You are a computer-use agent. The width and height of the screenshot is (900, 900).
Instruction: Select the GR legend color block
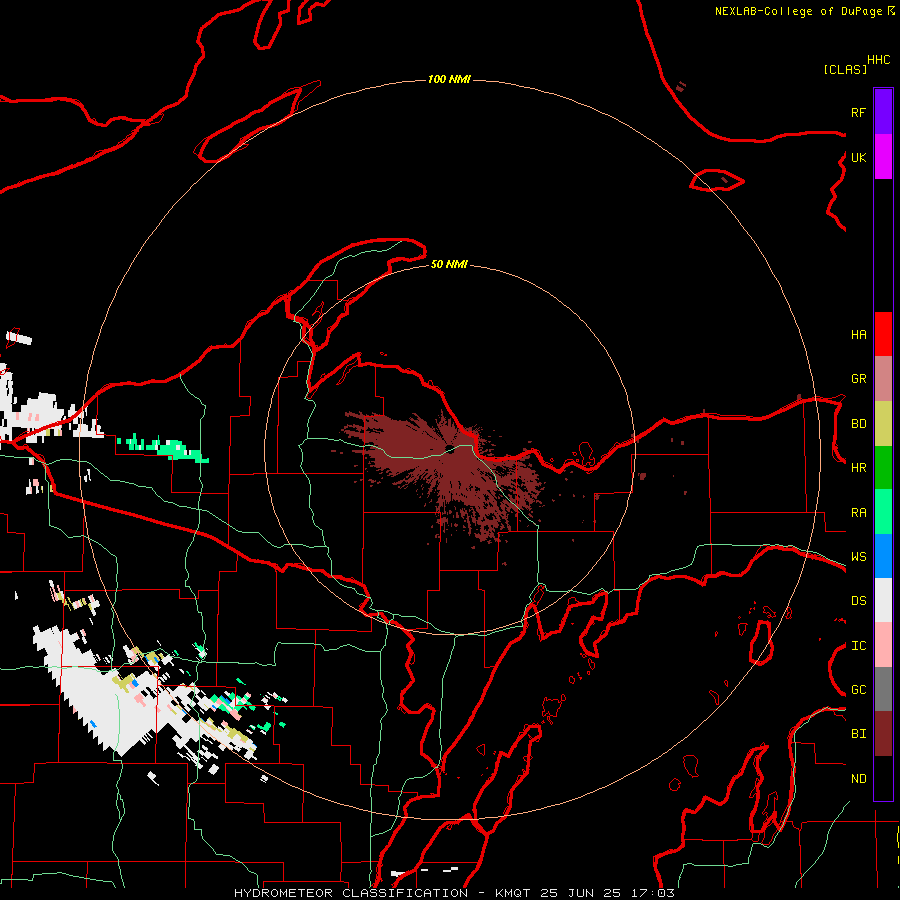point(883,379)
